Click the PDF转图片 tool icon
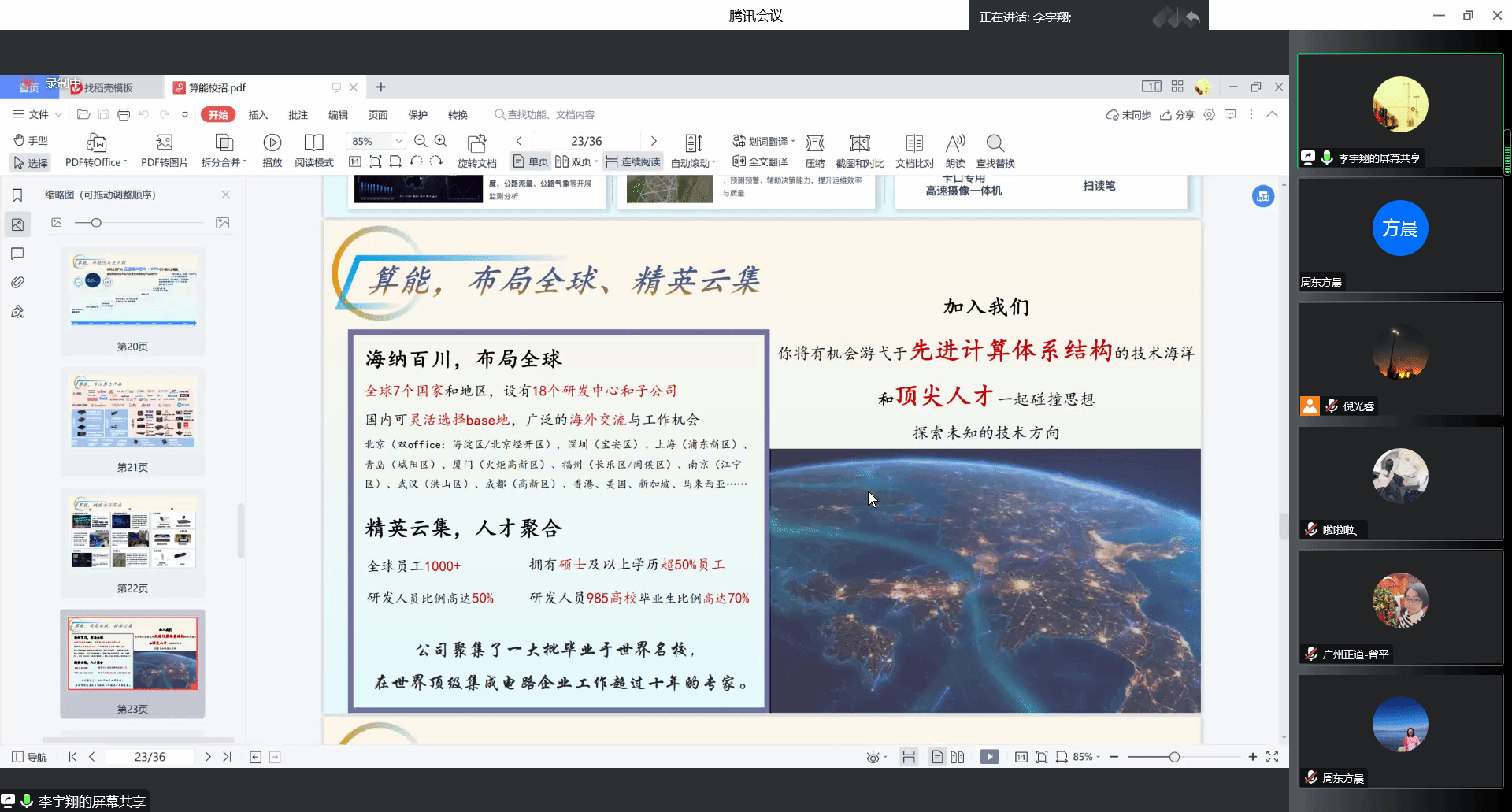Image resolution: width=1512 pixels, height=812 pixels. point(164,143)
